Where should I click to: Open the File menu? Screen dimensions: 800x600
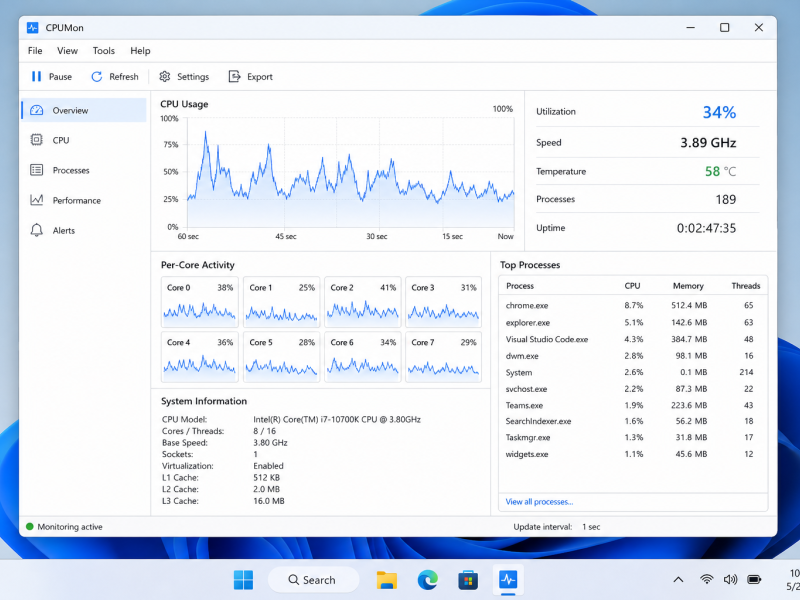tap(35, 51)
